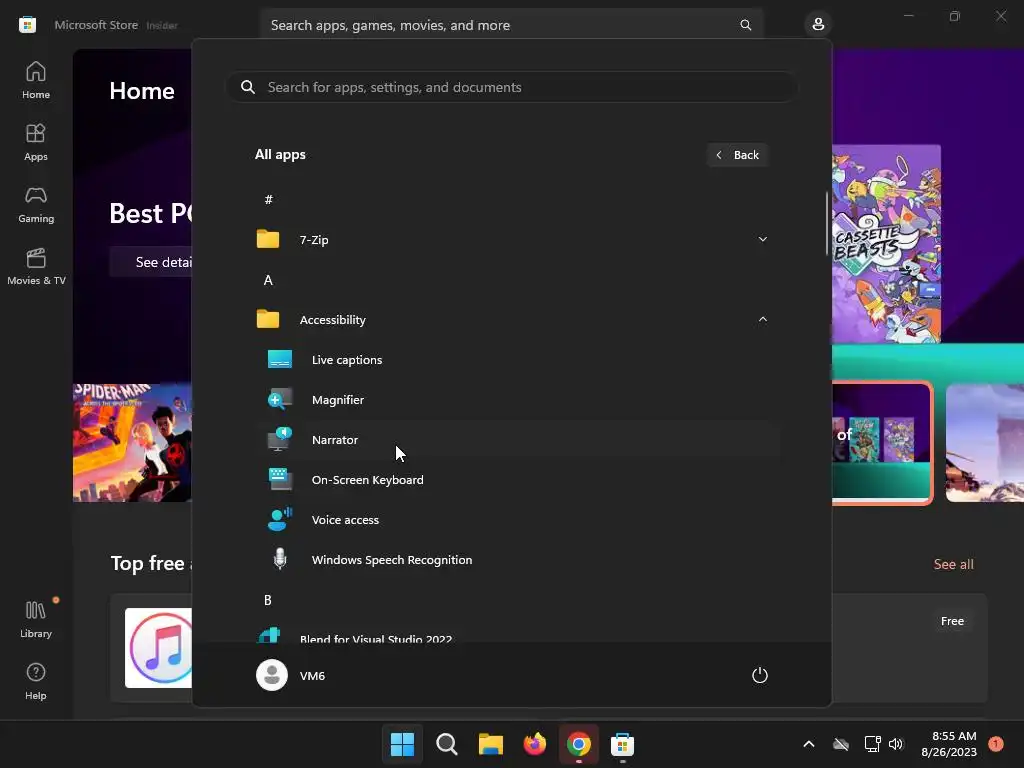Go to Home in Microsoft Store sidebar
Screen dimensions: 1024x768
(36, 80)
